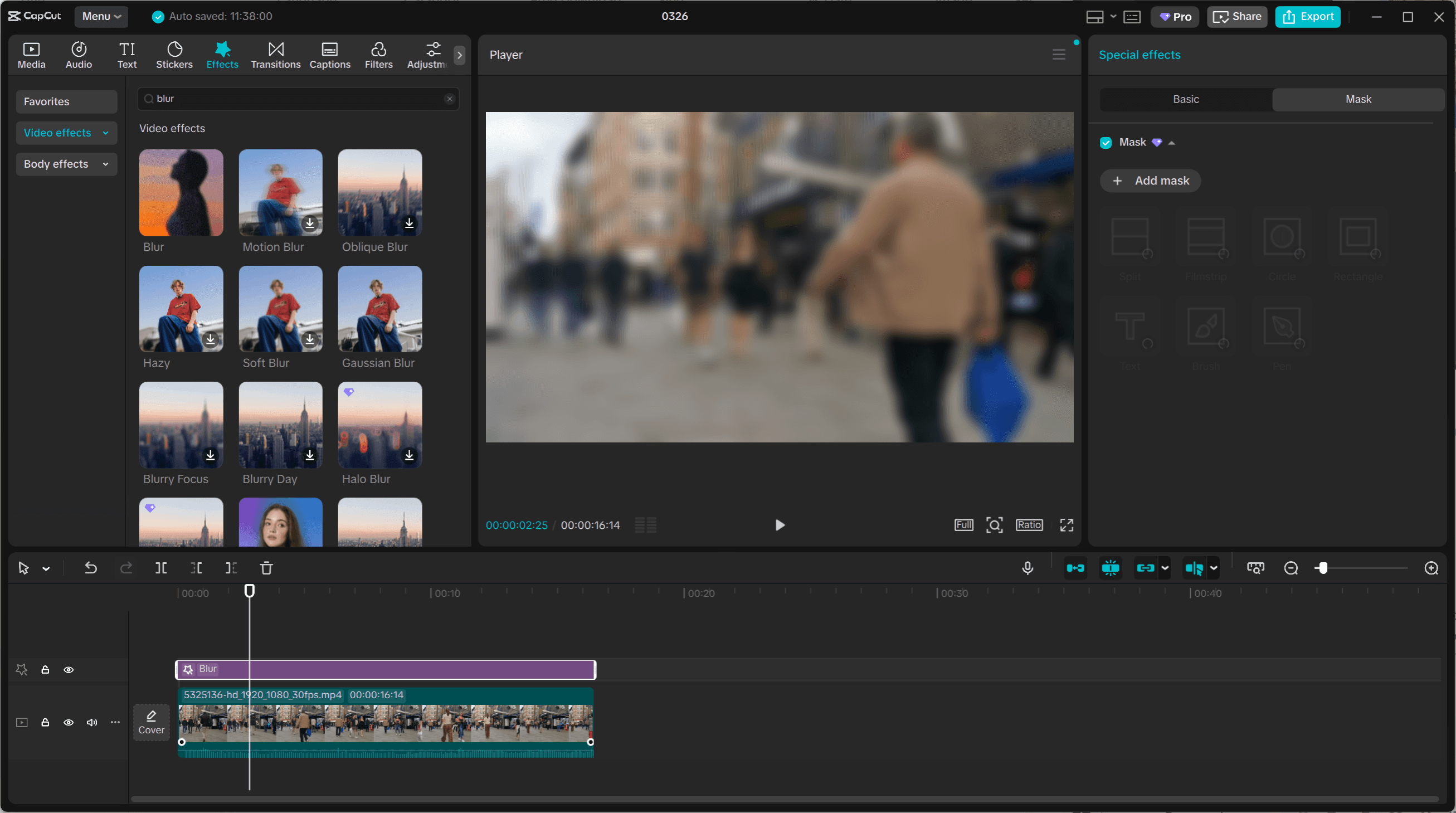Toggle visibility of the Blur effect track
The height and width of the screenshot is (813, 1456).
pos(69,669)
